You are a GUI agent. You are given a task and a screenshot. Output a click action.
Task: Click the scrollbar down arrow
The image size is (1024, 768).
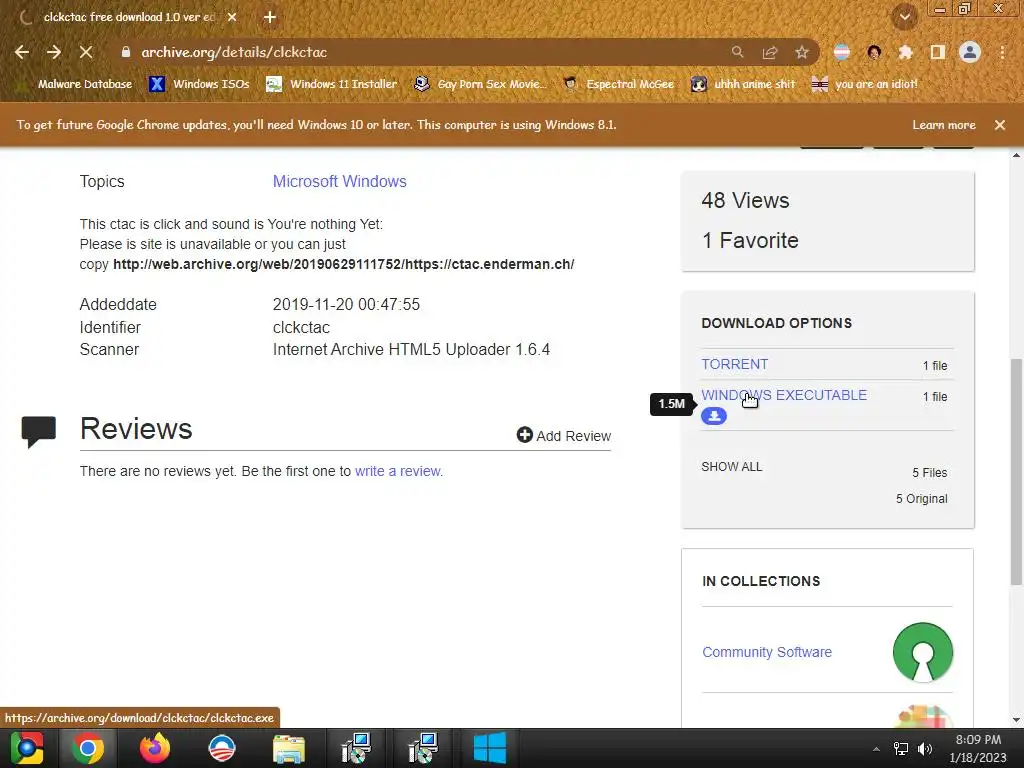tap(1016, 720)
